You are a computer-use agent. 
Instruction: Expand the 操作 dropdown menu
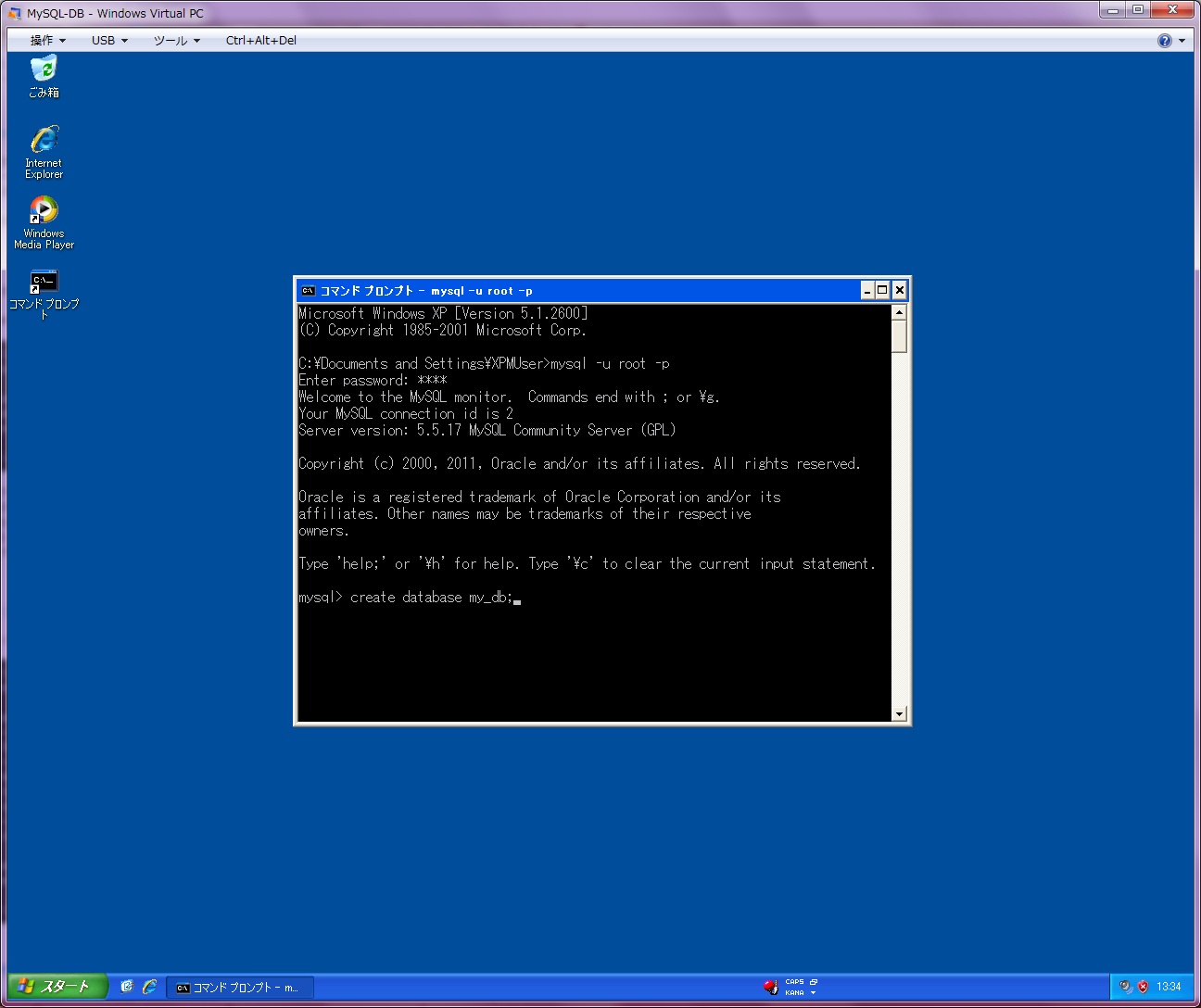(47, 41)
